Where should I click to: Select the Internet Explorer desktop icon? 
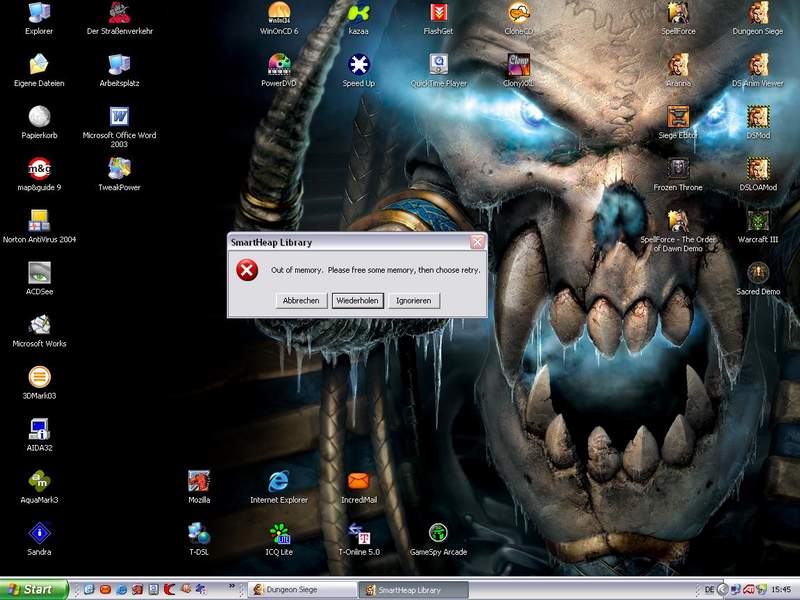pyautogui.click(x=279, y=481)
